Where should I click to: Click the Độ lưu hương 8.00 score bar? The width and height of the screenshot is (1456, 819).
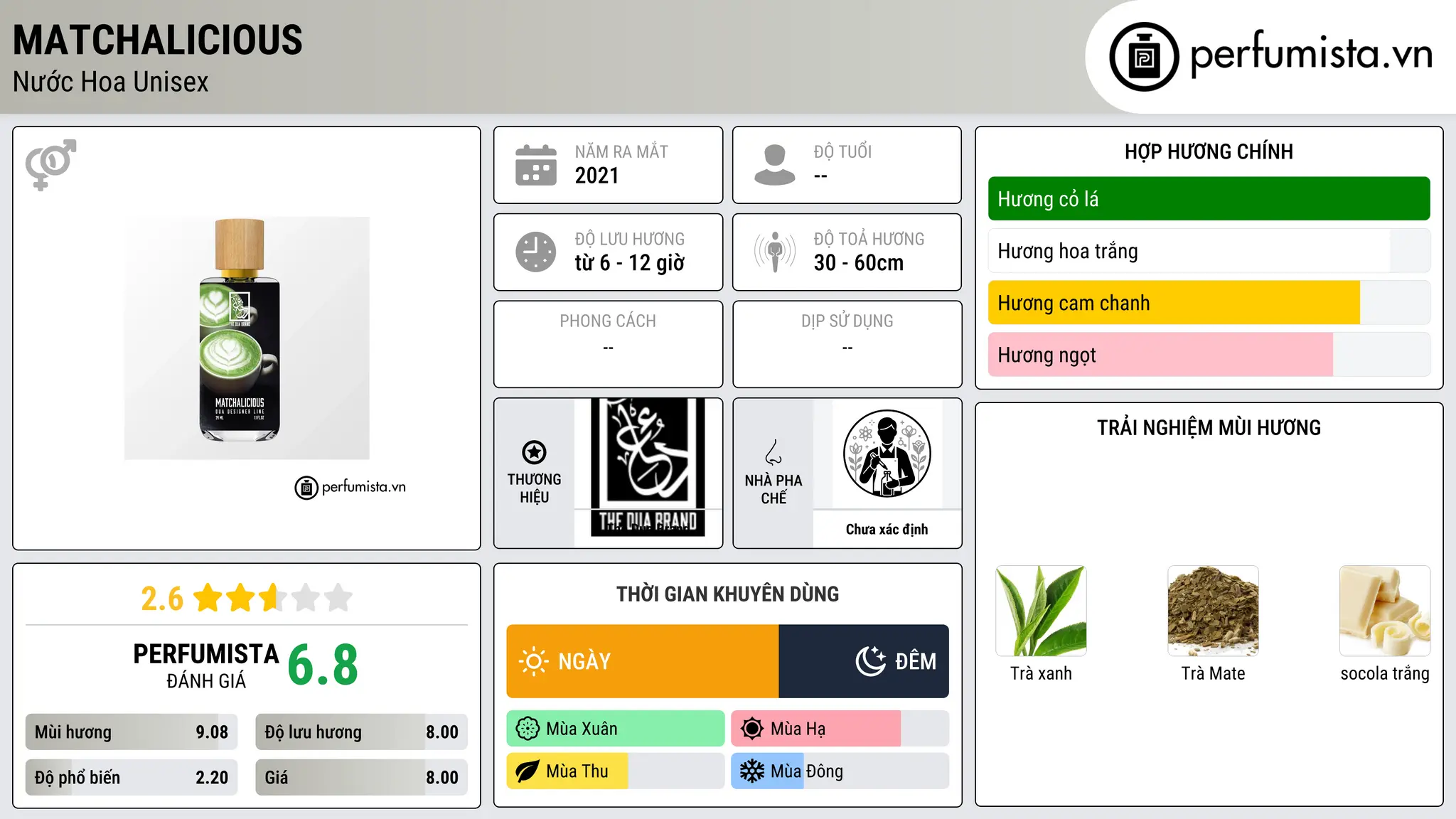tap(361, 732)
